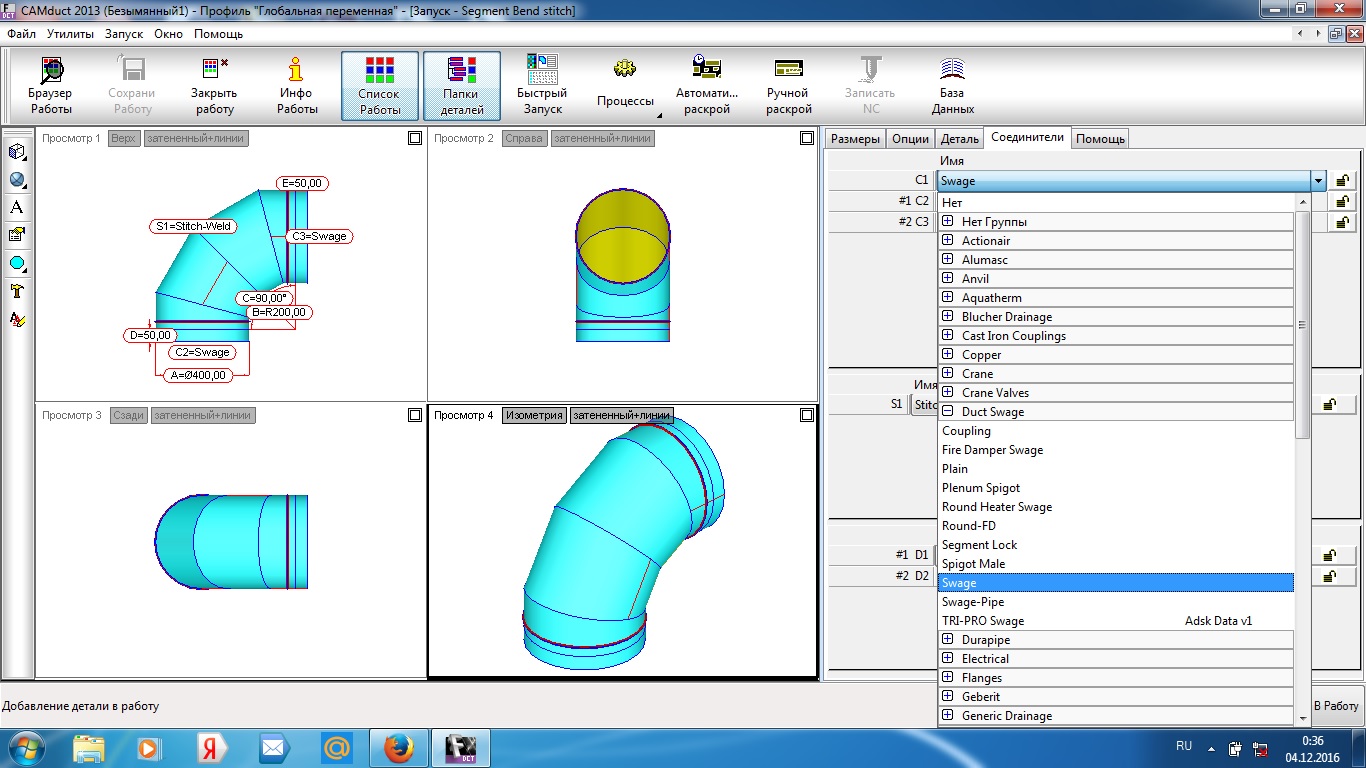Toggle the lock in the #2 C3 row
1366x768 pixels.
tap(1343, 222)
